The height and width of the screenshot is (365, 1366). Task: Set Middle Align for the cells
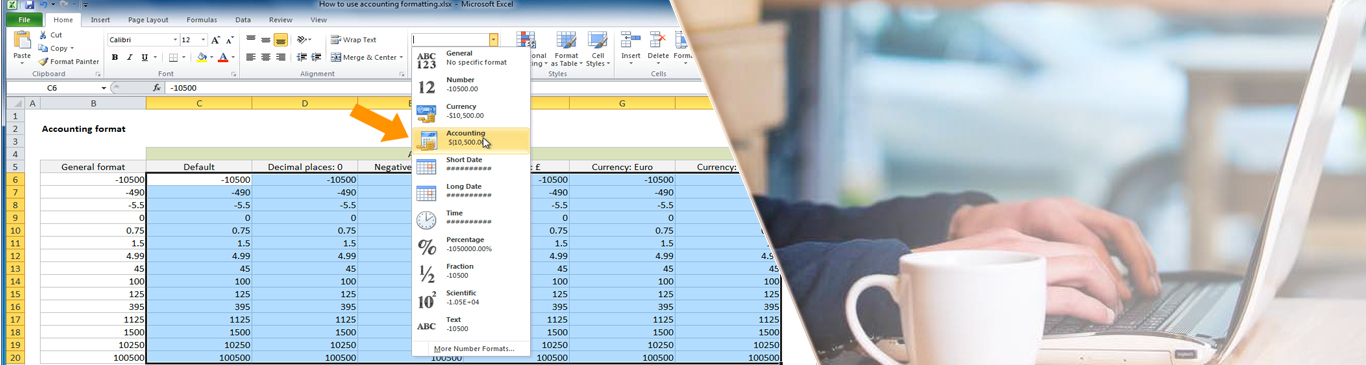tap(266, 40)
